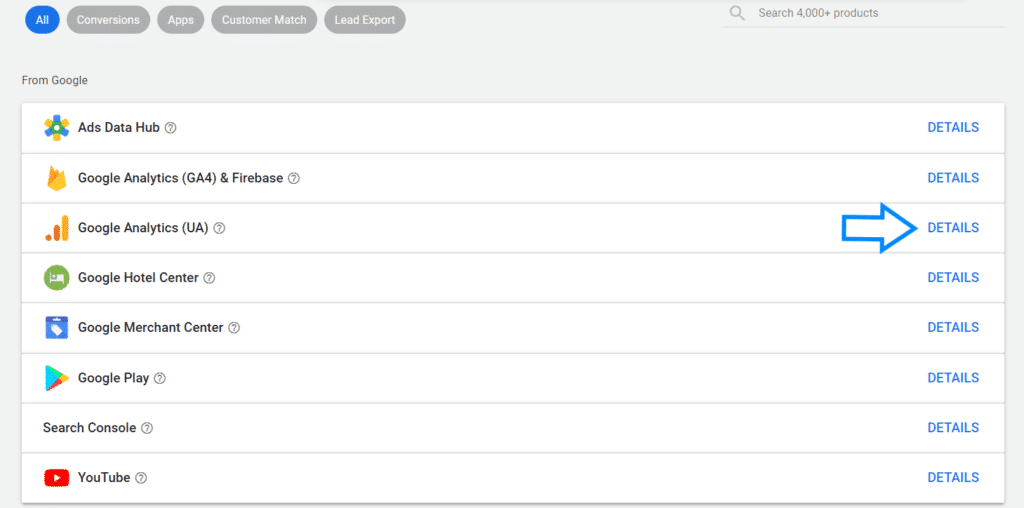Click the Google Play triangle icon
The image size is (1024, 508).
click(x=57, y=378)
